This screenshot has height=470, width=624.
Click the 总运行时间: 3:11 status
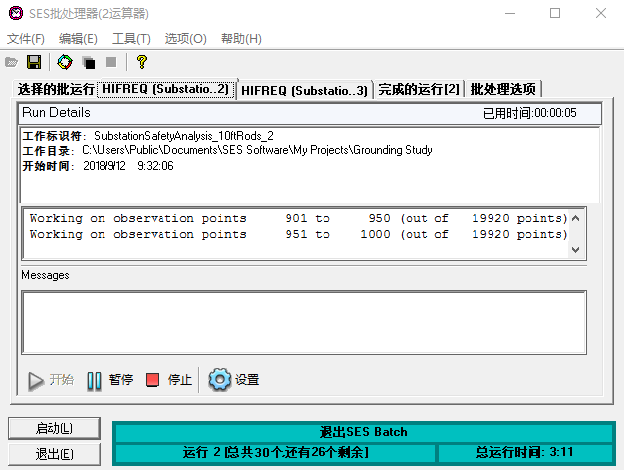525,452
